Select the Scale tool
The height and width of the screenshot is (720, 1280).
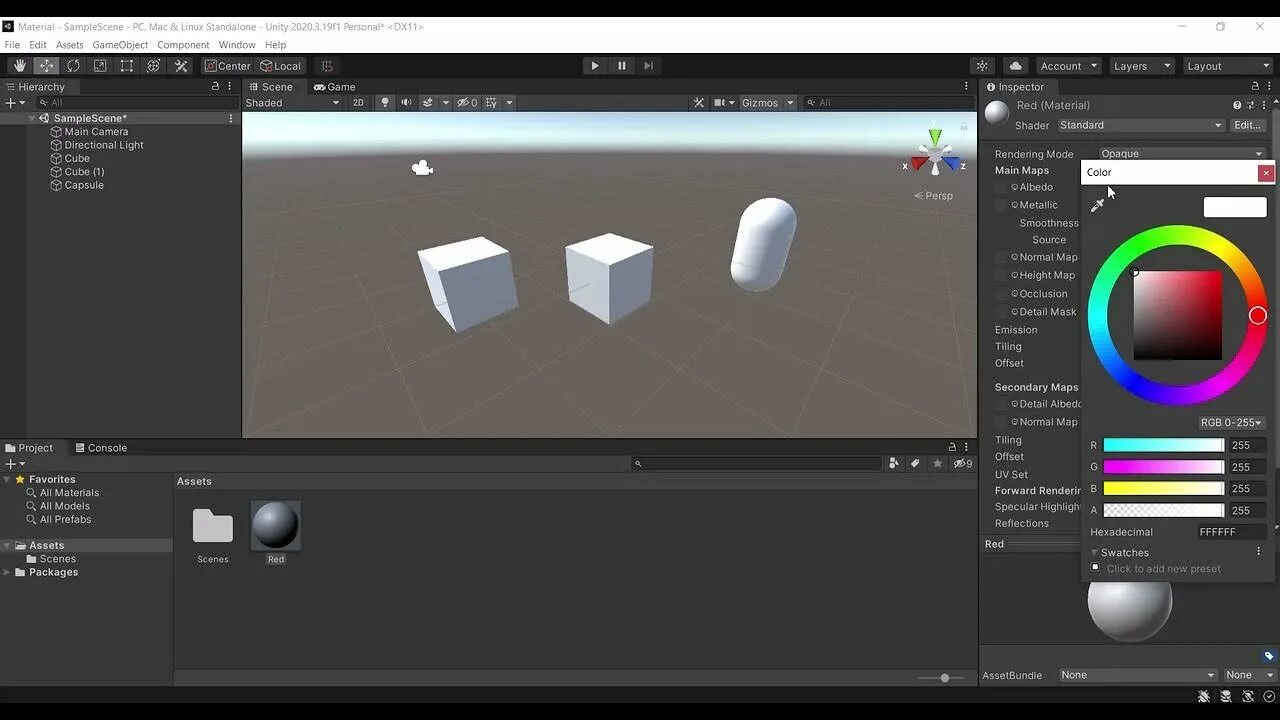[x=100, y=66]
